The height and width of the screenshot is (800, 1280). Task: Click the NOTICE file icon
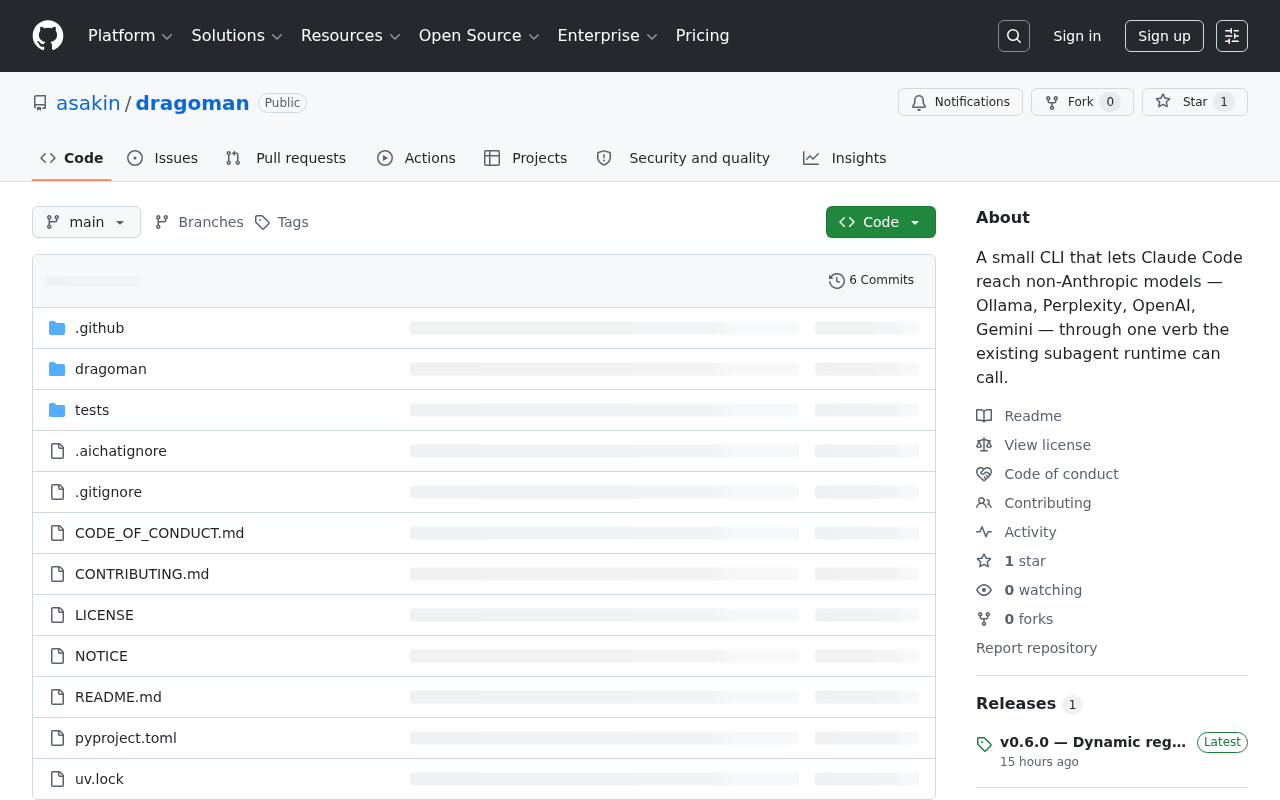click(x=57, y=656)
